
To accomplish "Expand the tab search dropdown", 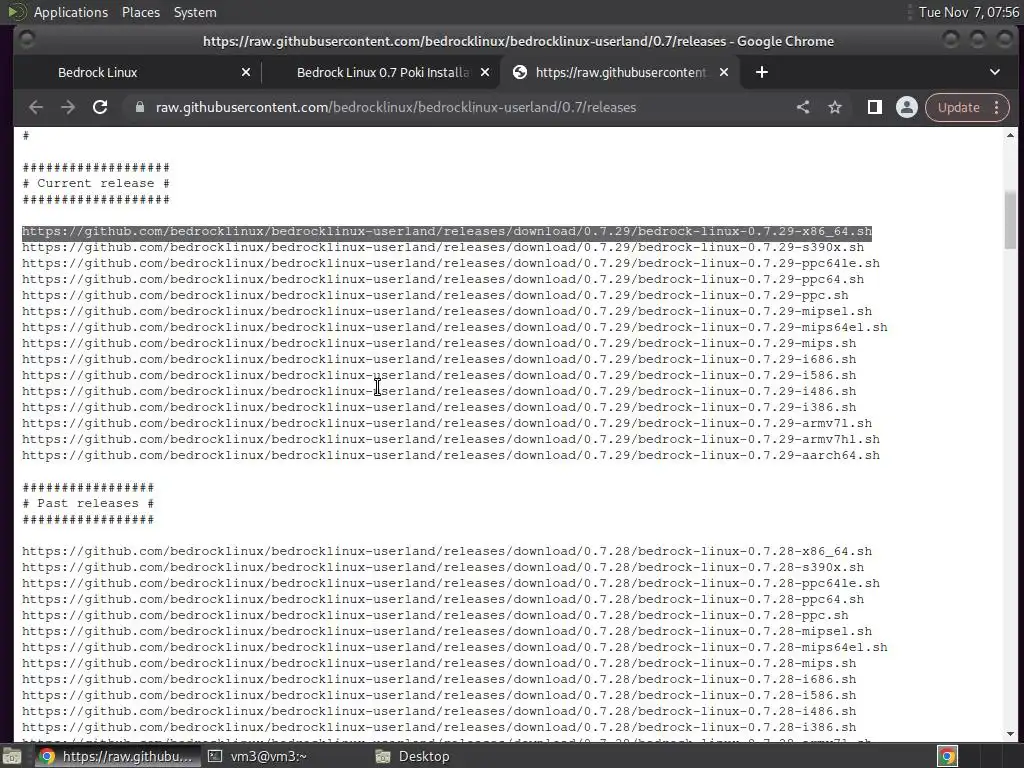I will [995, 72].
